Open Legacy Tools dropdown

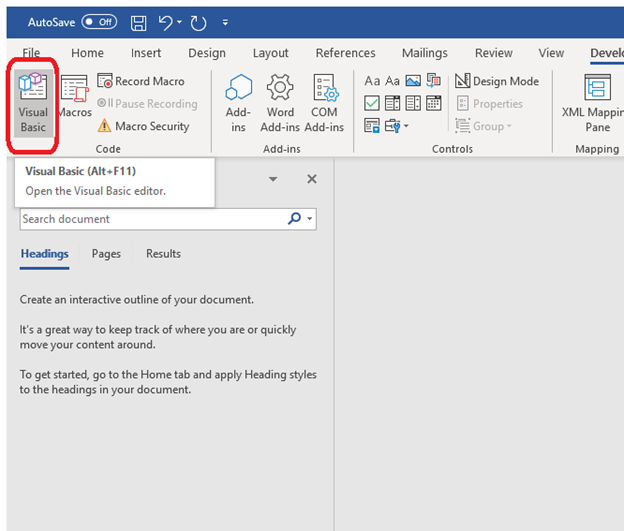[397, 126]
